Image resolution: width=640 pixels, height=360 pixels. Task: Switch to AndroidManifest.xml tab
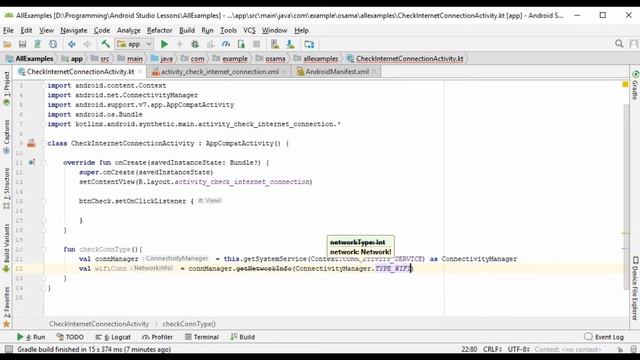pos(337,72)
